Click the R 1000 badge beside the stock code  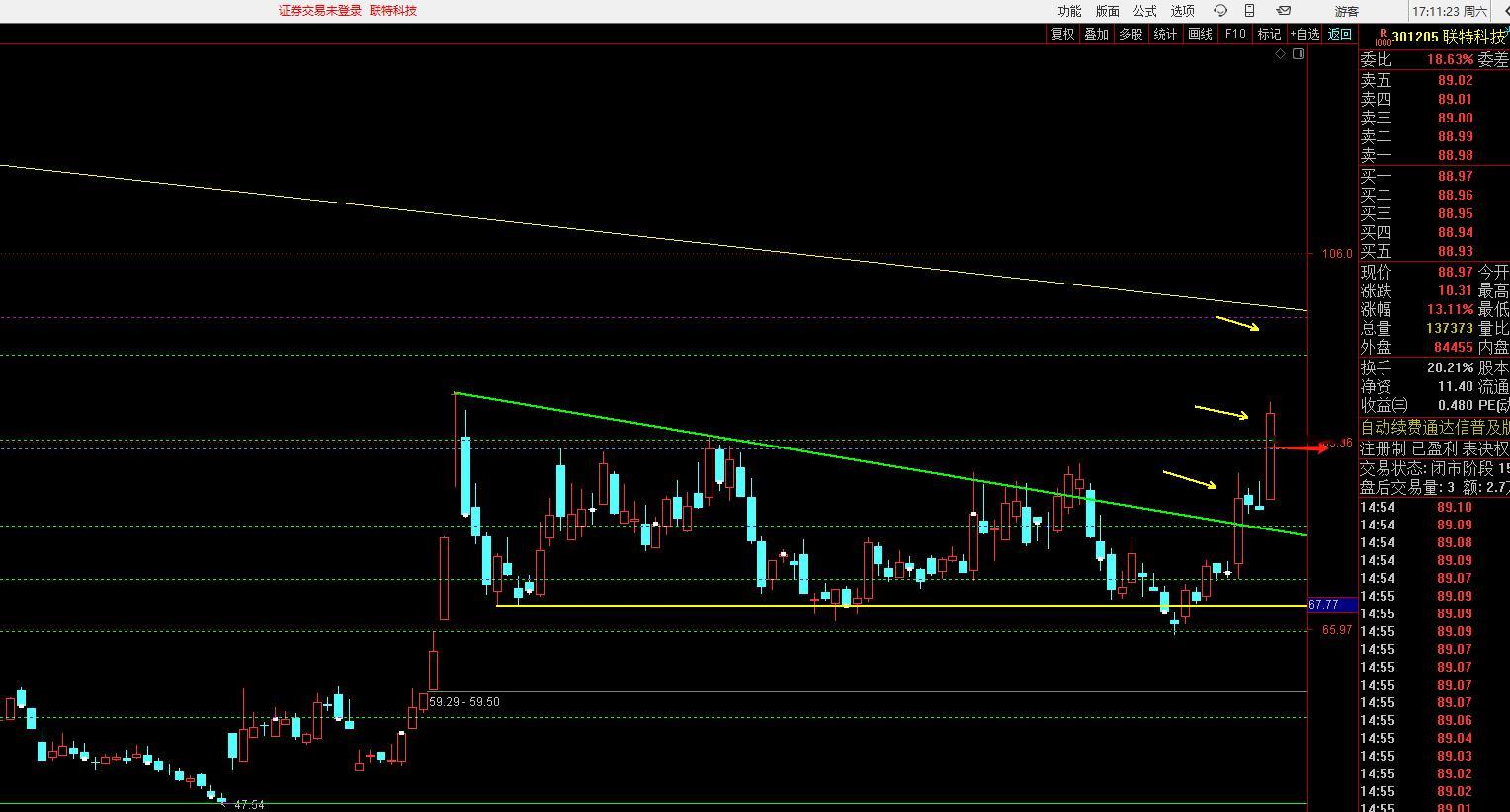[1384, 37]
